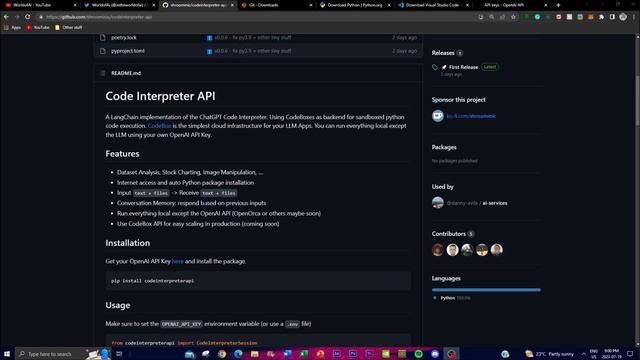Viewport: 640px width, 360px height.
Task: Open the Chrome profile avatar
Action: (x=623, y=17)
